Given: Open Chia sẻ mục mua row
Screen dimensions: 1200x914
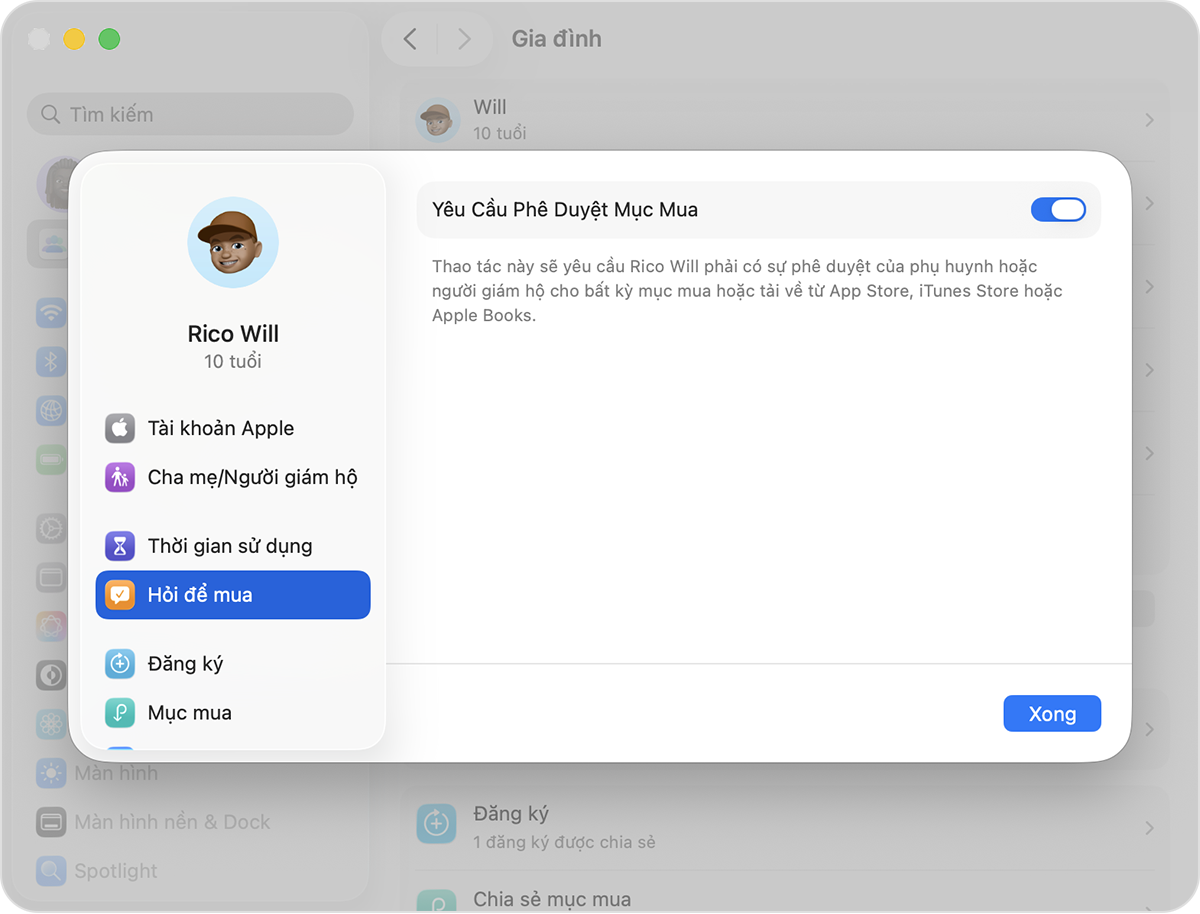Looking at the screenshot, I should coord(552,899).
